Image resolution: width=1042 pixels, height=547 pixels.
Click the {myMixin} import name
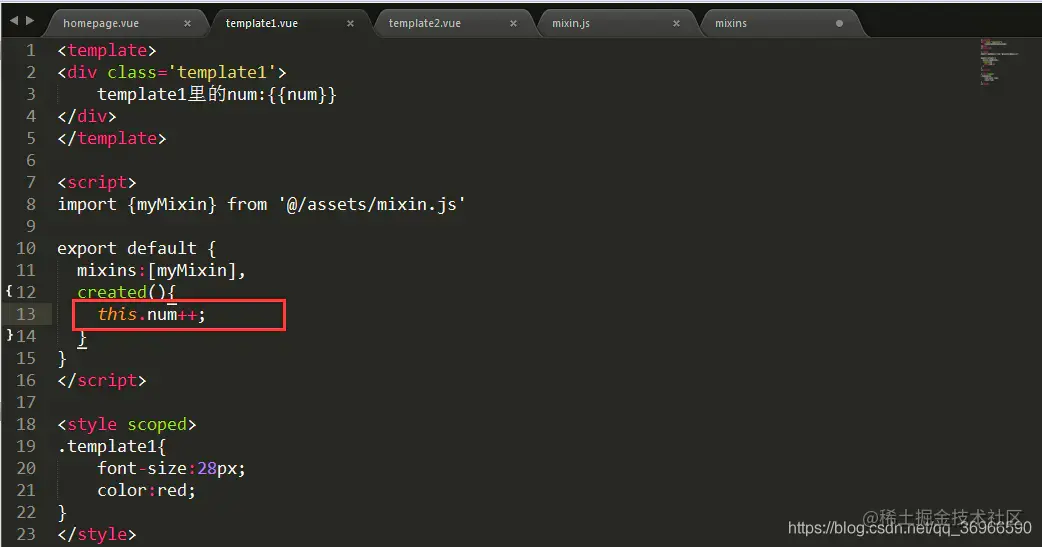pos(172,204)
